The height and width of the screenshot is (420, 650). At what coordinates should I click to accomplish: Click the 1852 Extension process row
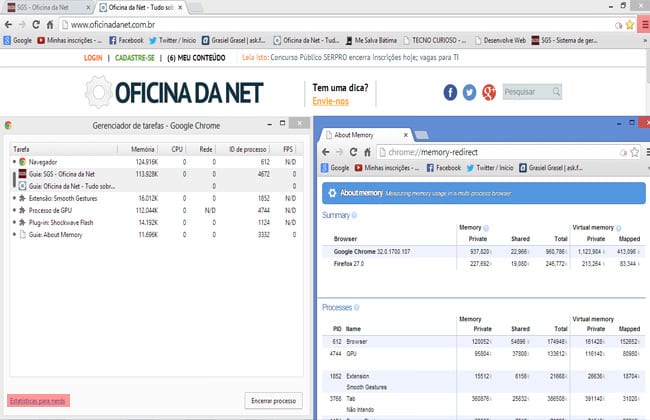point(484,381)
